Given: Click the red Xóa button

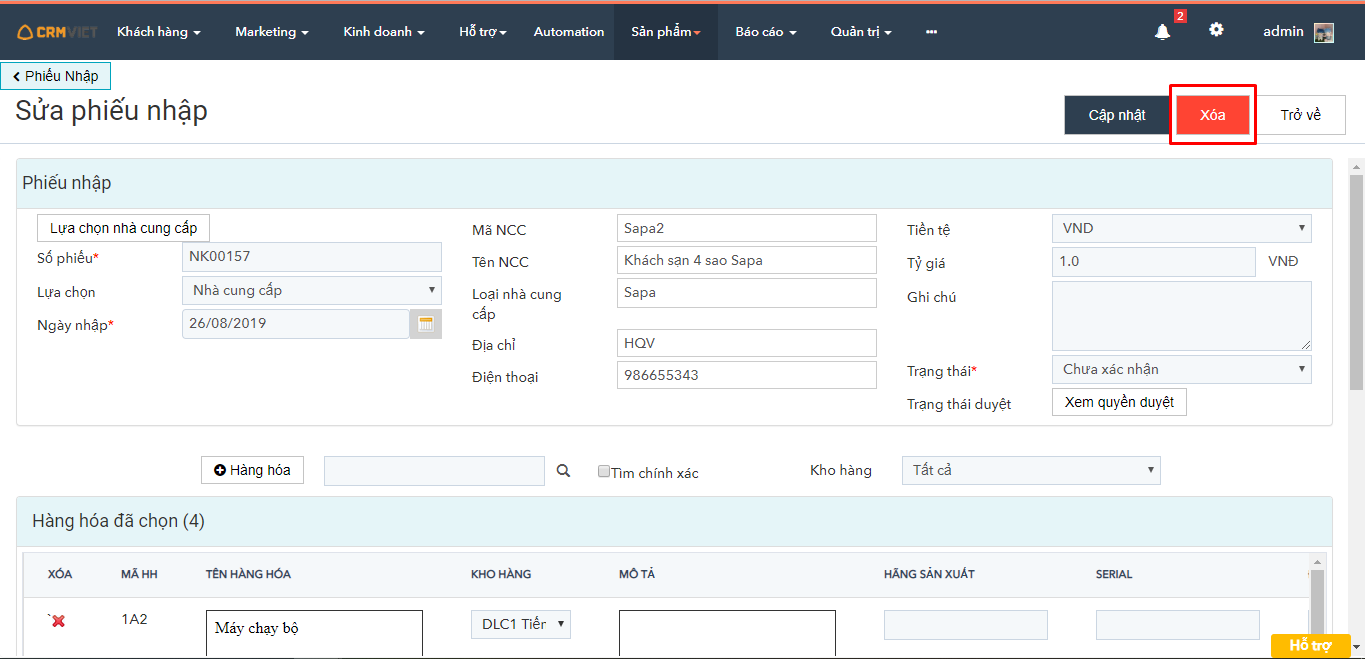Looking at the screenshot, I should tap(1213, 115).
